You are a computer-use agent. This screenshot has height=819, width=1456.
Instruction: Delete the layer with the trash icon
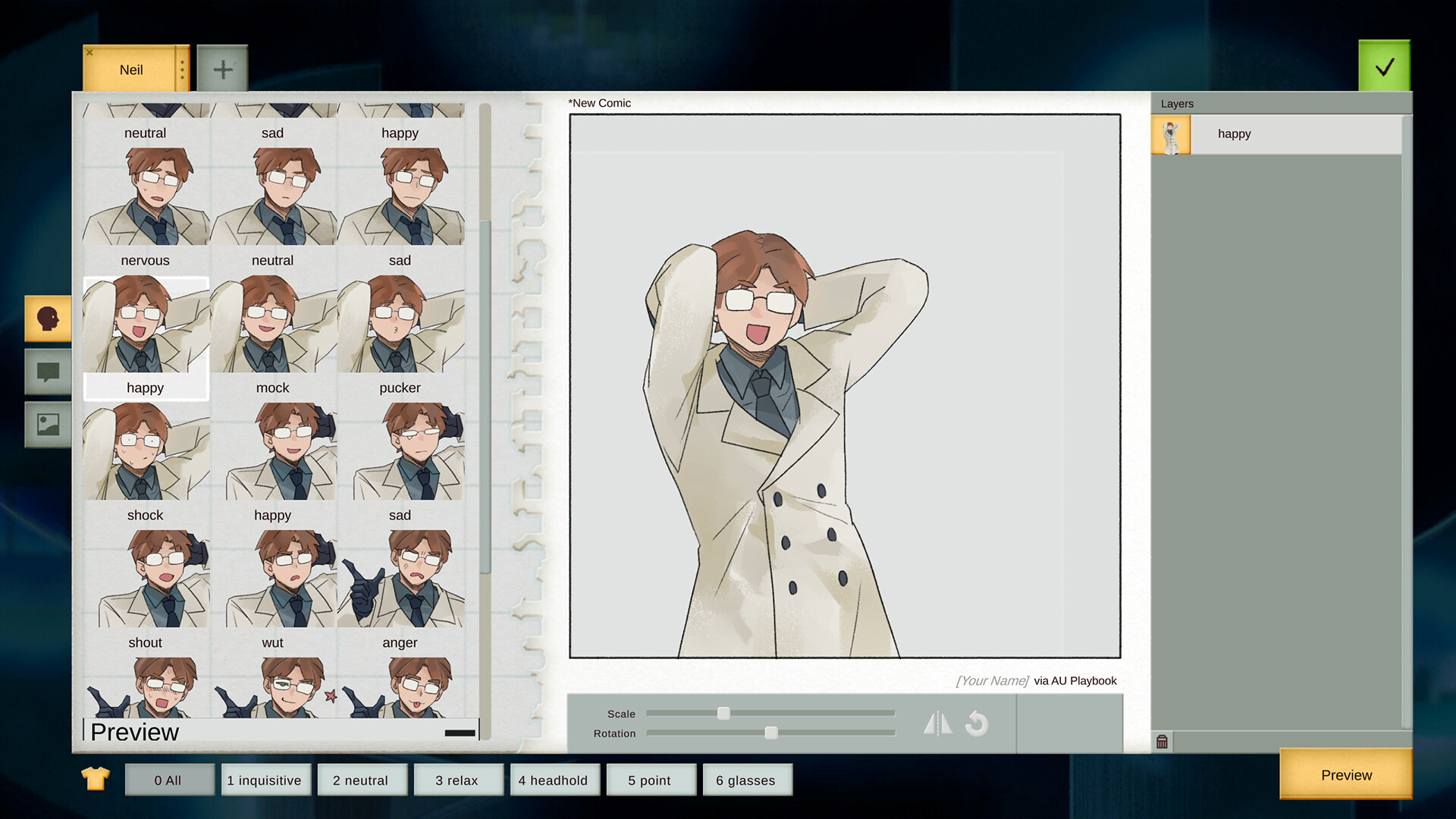[x=1163, y=742]
